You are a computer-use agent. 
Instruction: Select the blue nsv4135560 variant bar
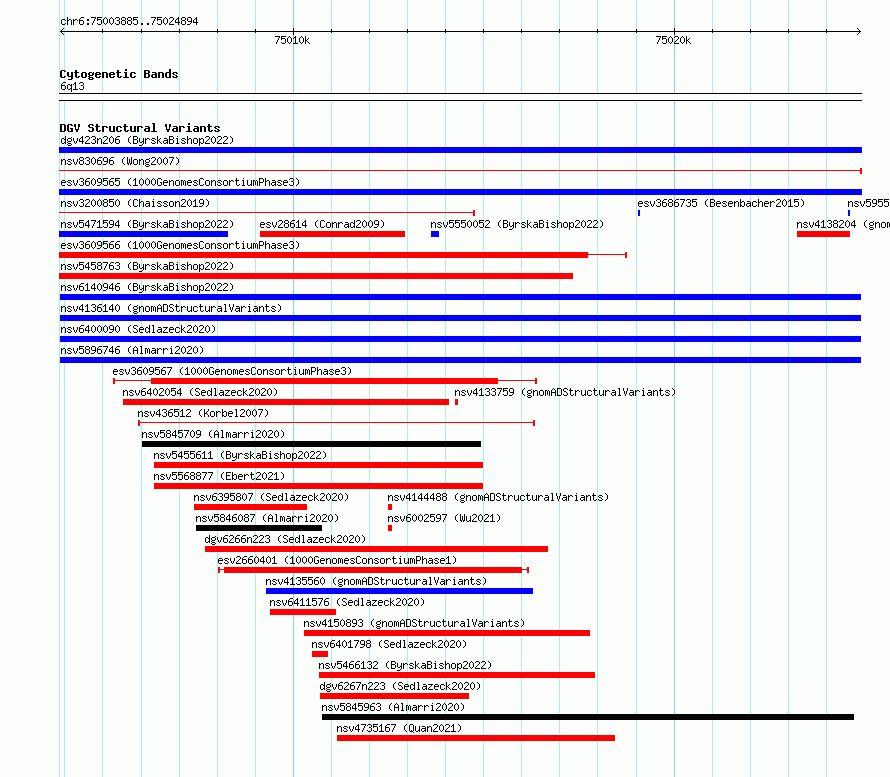400,591
